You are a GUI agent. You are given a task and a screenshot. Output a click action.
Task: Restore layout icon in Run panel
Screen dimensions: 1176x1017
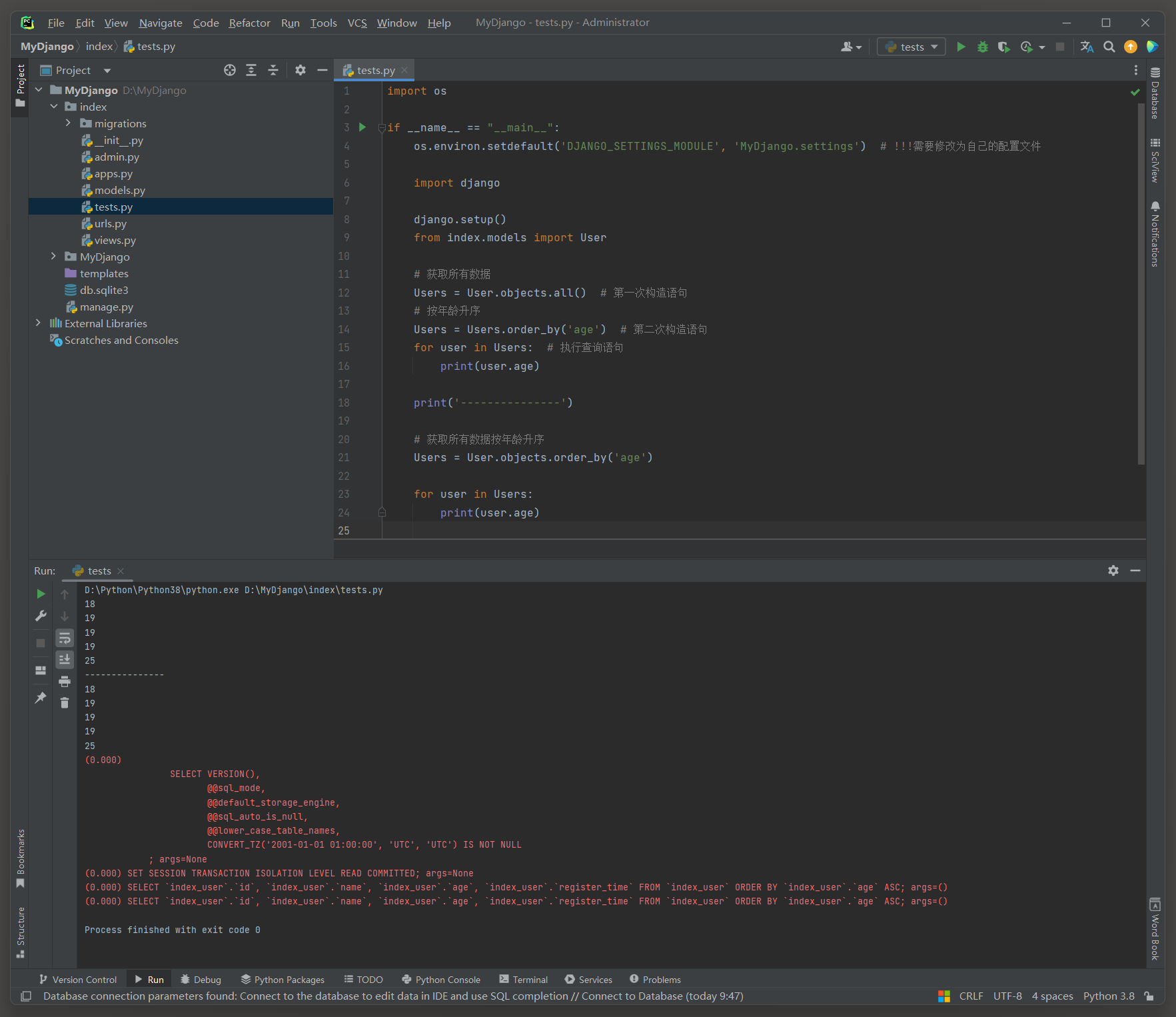click(41, 670)
